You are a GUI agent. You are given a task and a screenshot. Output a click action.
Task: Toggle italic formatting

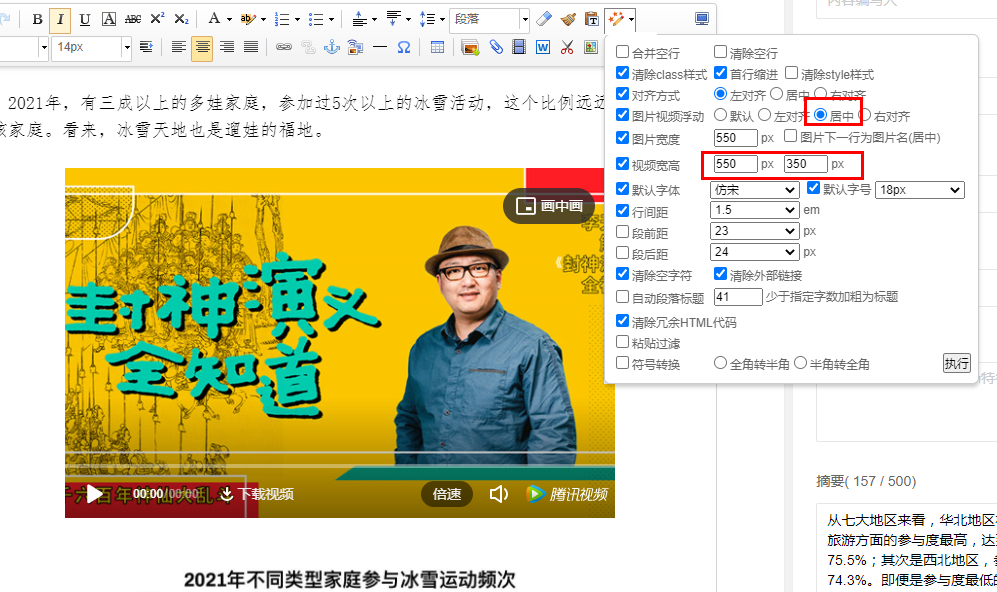pyautogui.click(x=60, y=19)
